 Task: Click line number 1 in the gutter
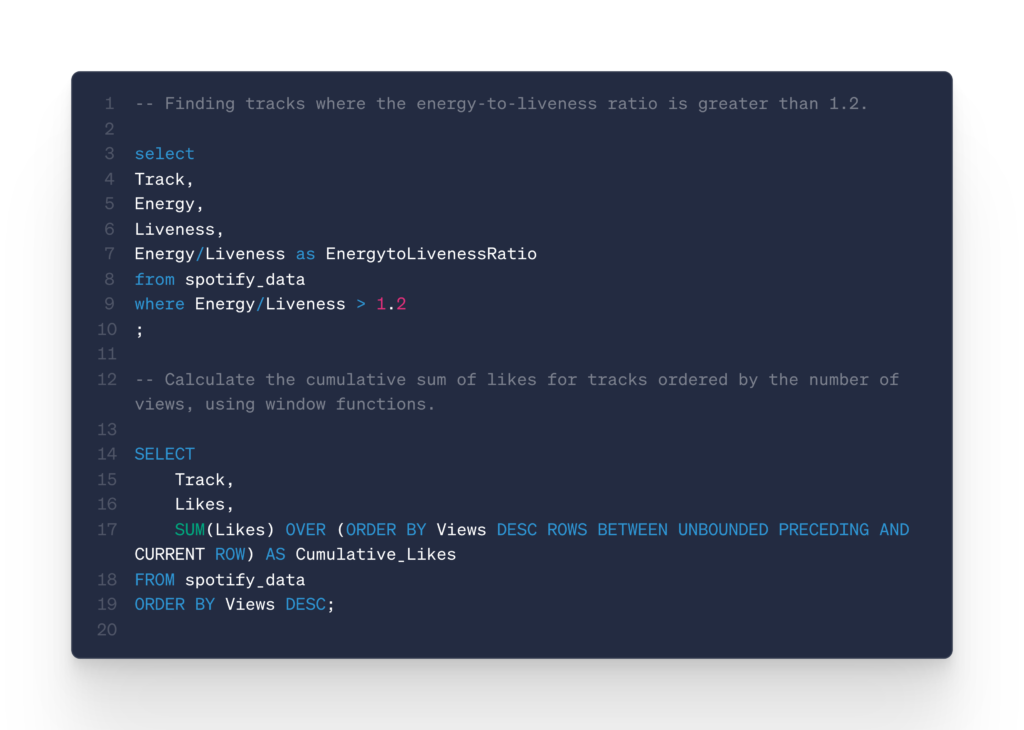(110, 104)
